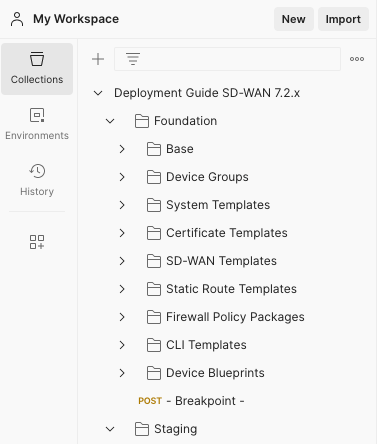Click the Base folder icon
This screenshot has width=377, height=444.
pos(154,149)
